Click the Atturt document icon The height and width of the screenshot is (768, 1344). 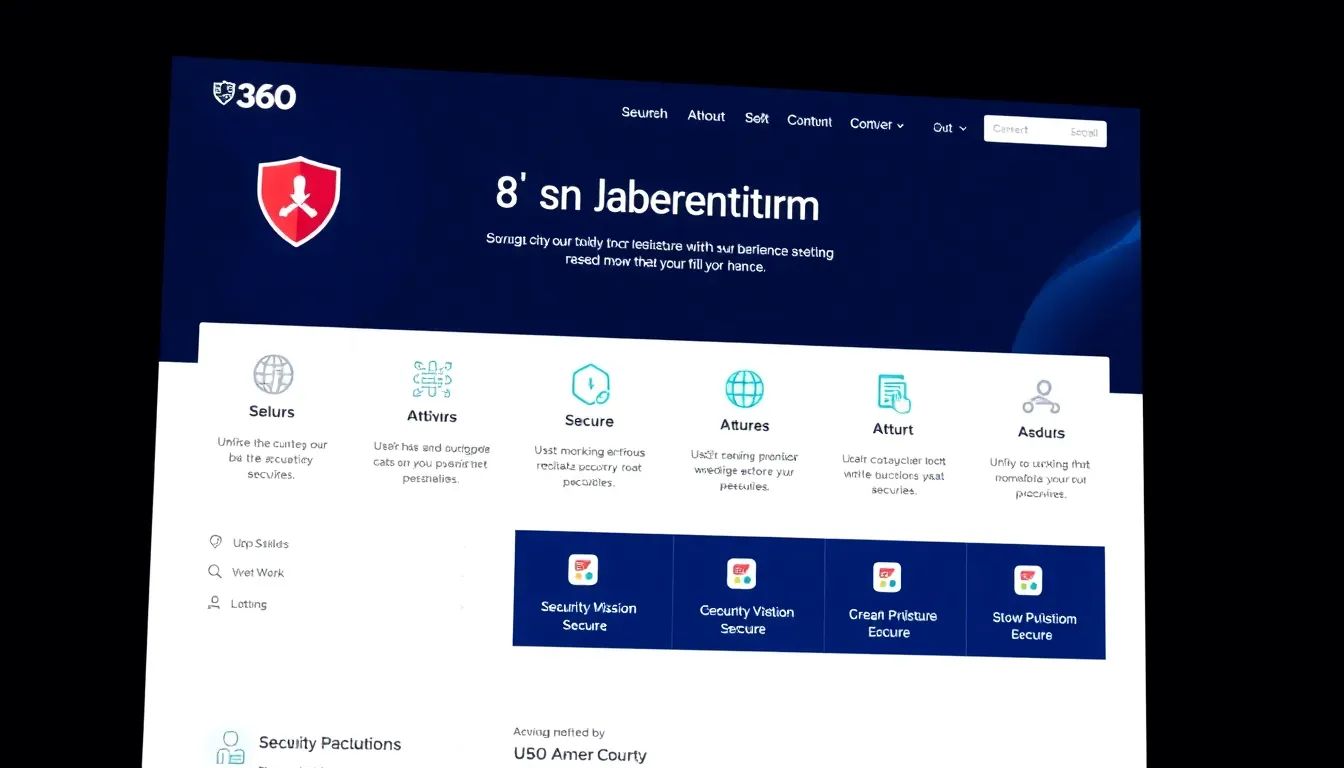(893, 393)
